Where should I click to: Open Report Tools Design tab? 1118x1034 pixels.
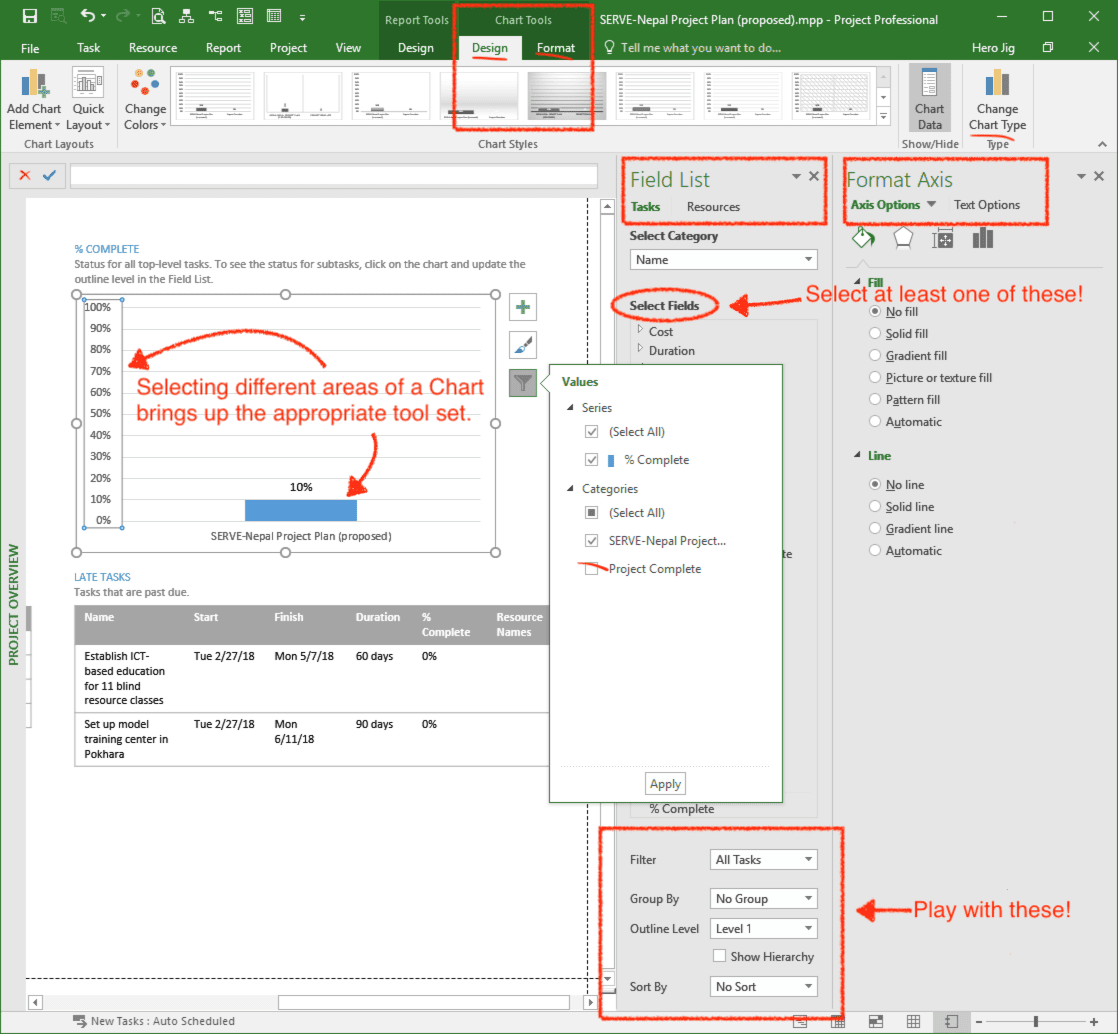pyautogui.click(x=416, y=48)
